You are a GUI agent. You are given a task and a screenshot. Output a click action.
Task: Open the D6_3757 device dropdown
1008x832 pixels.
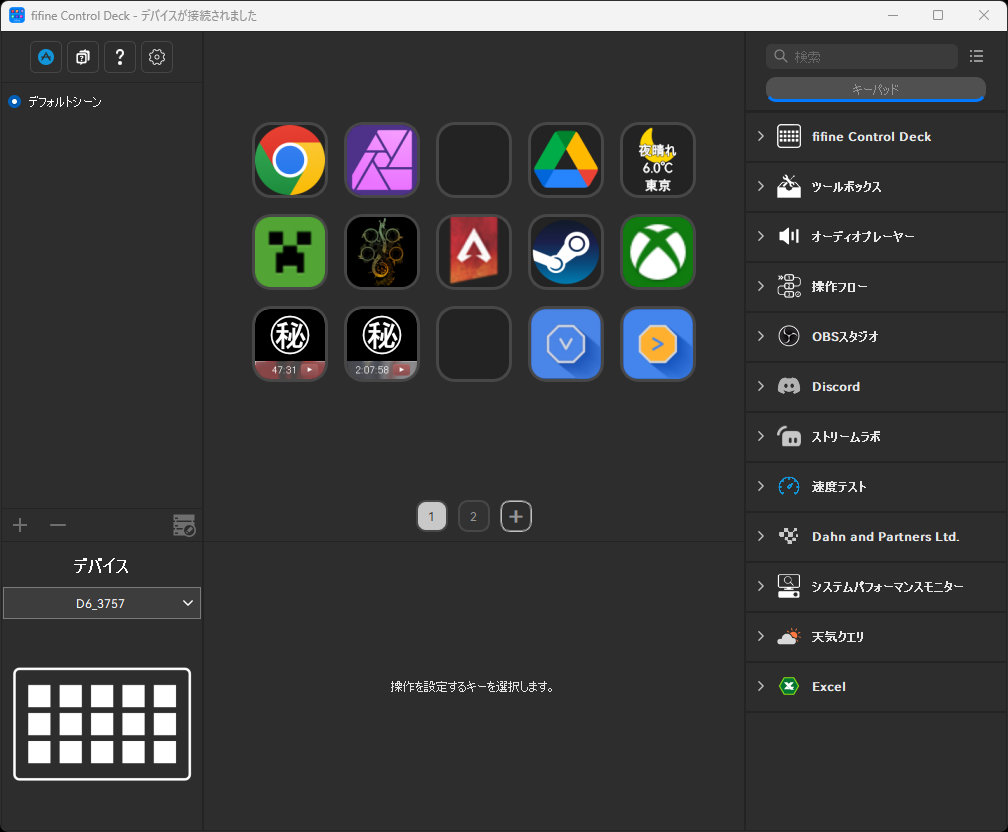tap(102, 603)
